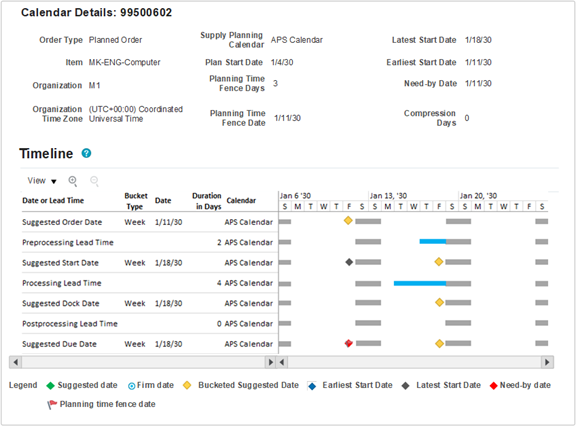Click left arrow of table scrollbar
The height and width of the screenshot is (426, 576).
15,362
